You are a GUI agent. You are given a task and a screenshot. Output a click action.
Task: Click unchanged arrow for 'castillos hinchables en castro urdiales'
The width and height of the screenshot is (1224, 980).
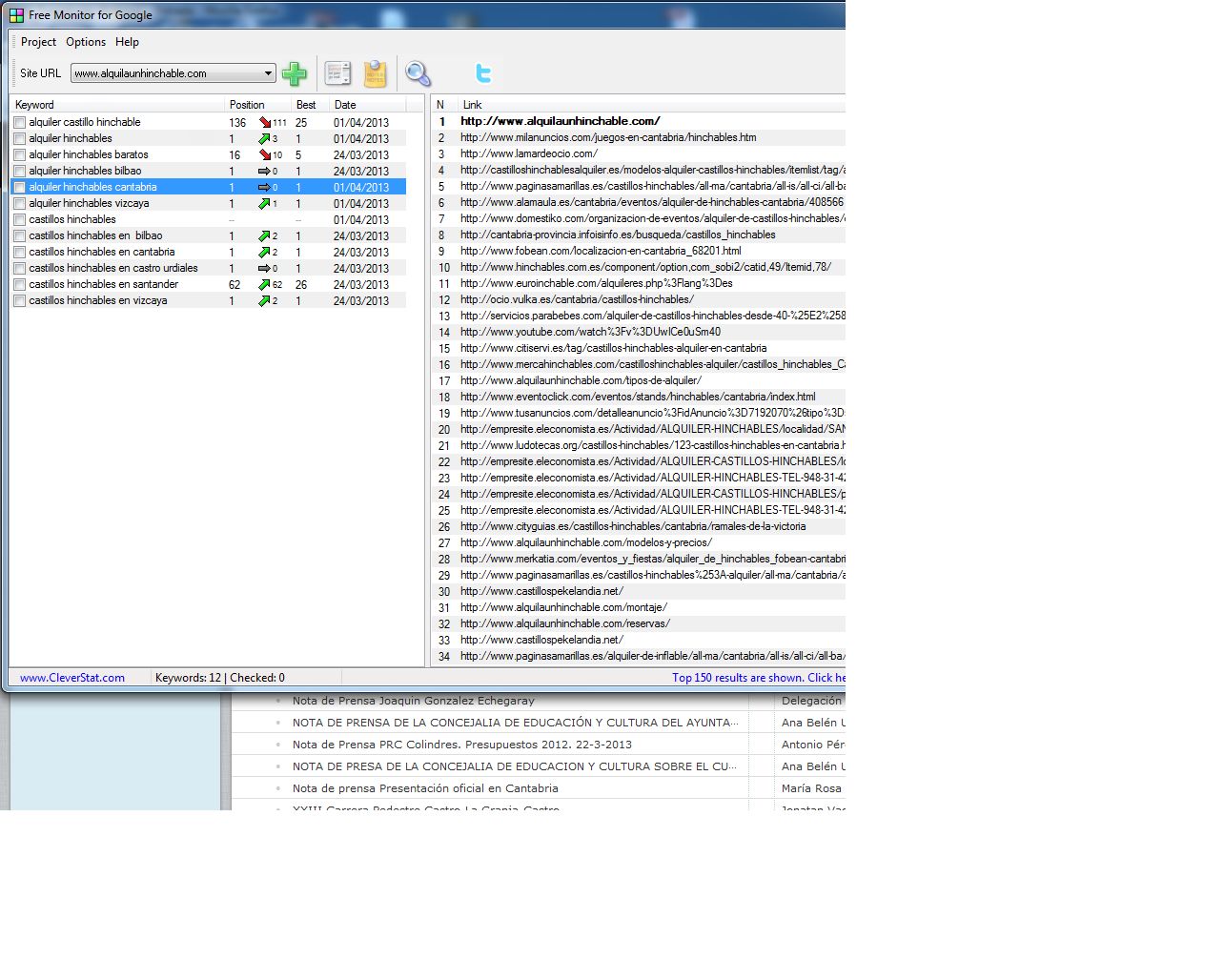pyautogui.click(x=265, y=268)
